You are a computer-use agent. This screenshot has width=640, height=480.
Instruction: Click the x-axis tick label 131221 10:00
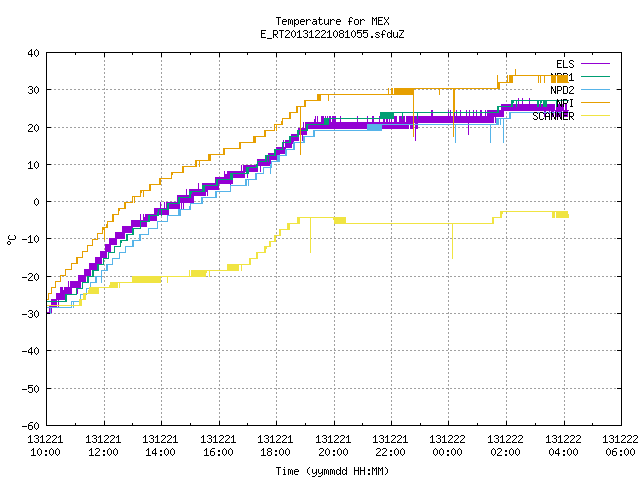(x=45, y=446)
